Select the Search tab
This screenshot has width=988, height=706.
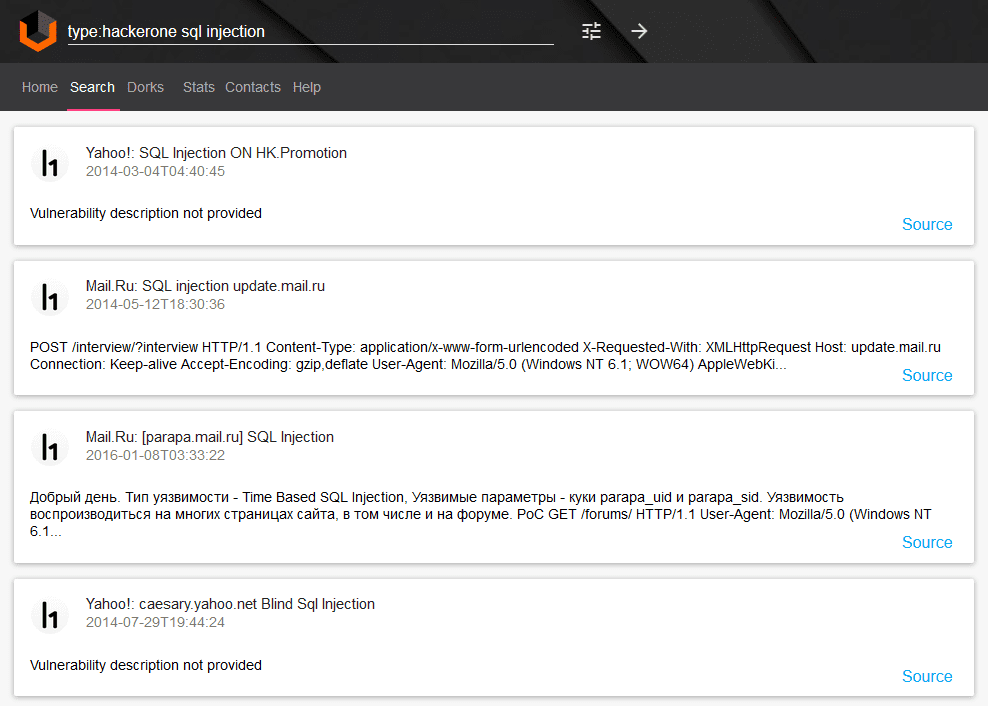92,87
